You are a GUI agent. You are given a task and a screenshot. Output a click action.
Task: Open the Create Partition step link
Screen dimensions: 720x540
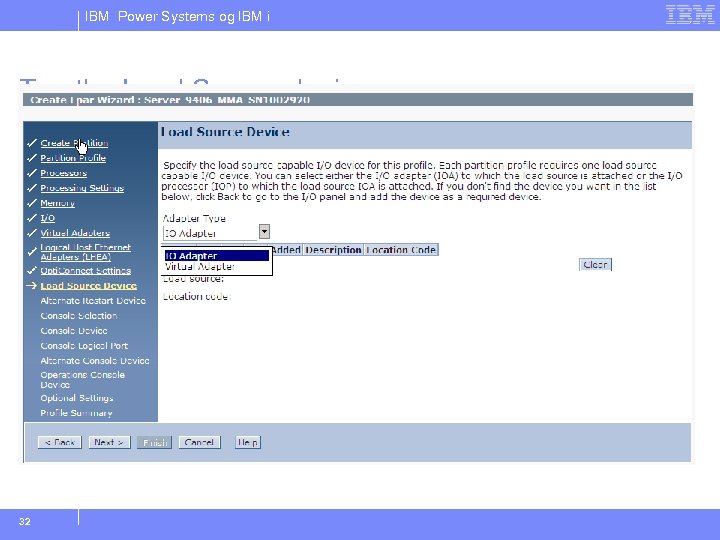pos(74,143)
